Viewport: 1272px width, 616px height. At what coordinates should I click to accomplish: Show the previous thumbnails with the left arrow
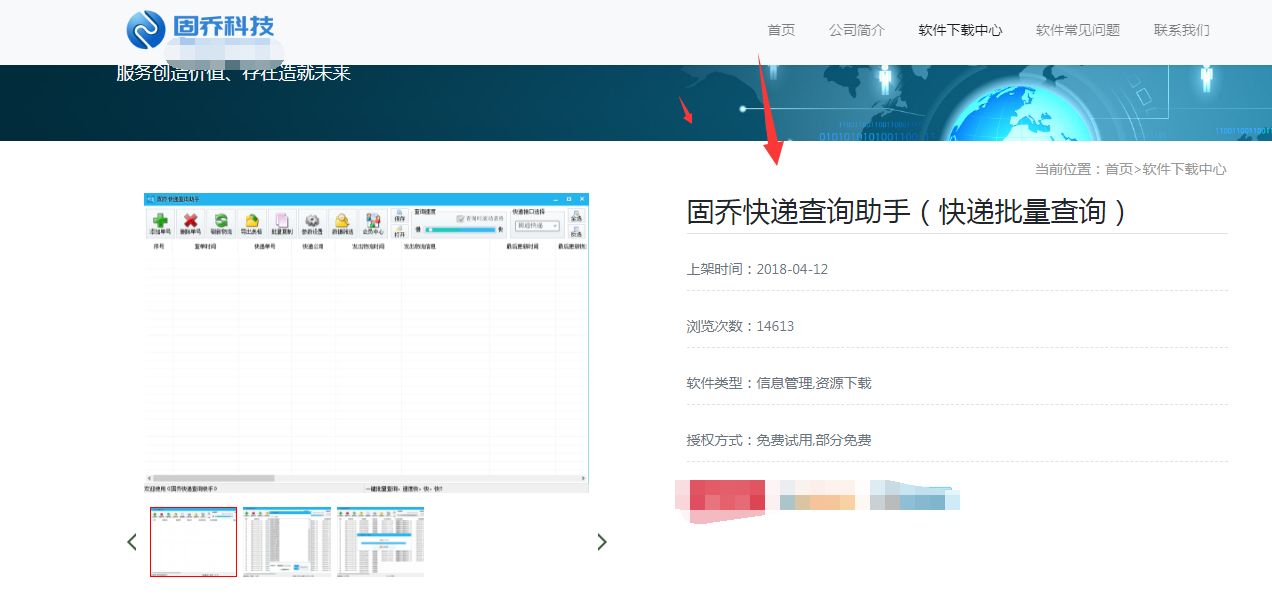point(132,542)
